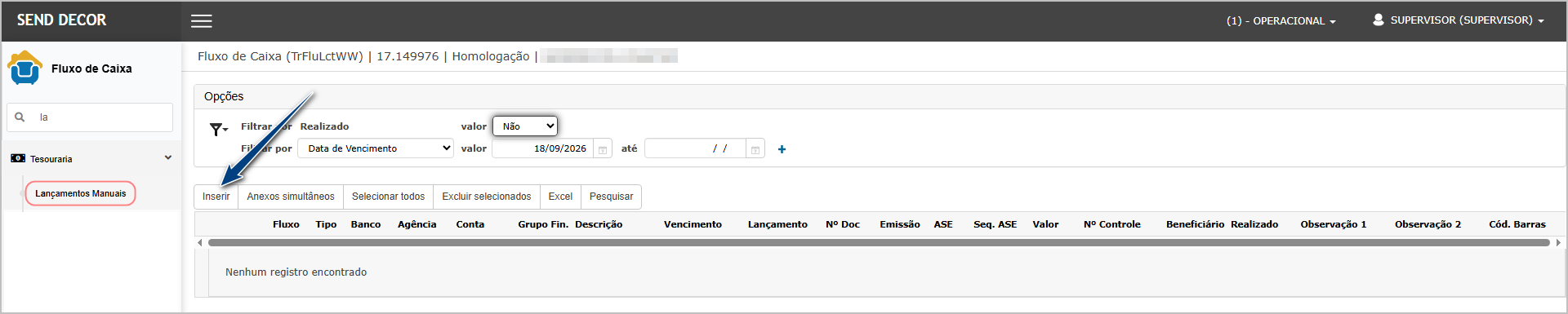Sort by Observação 1 column header

(x=1334, y=224)
